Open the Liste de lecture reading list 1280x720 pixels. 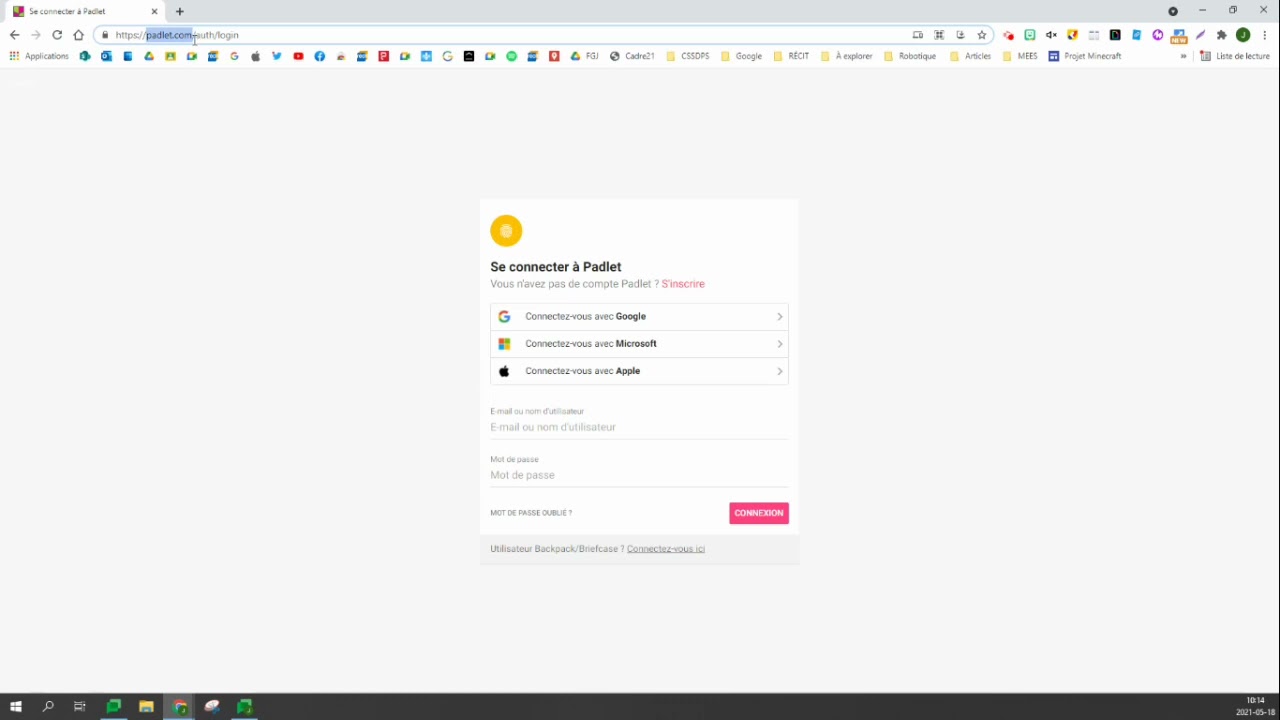(x=1235, y=56)
